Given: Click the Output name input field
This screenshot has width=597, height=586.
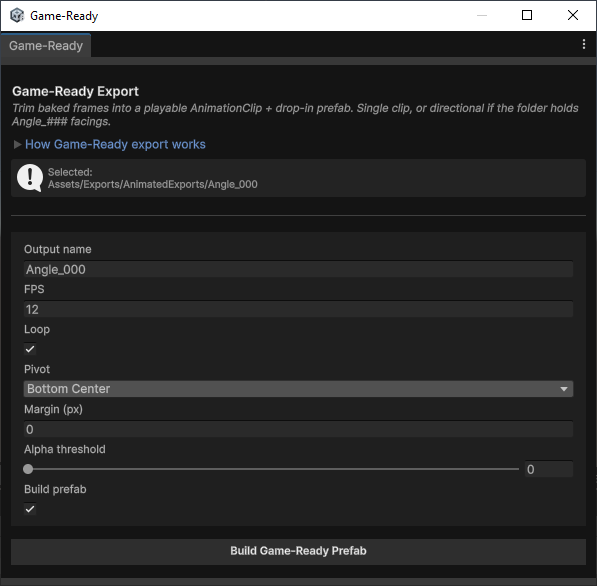Looking at the screenshot, I should 298,269.
